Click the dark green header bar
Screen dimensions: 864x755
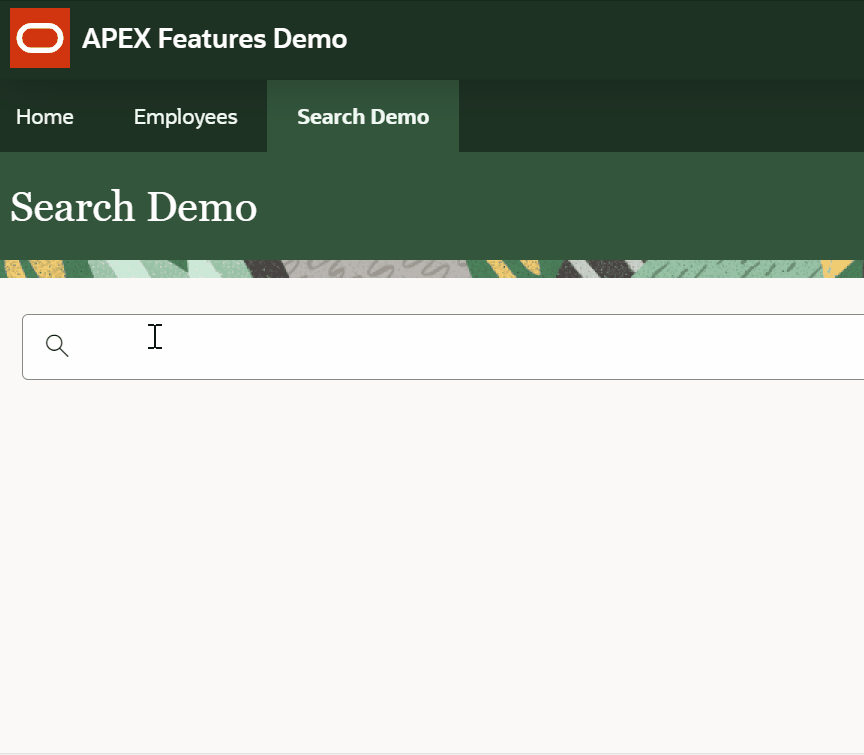(600, 38)
